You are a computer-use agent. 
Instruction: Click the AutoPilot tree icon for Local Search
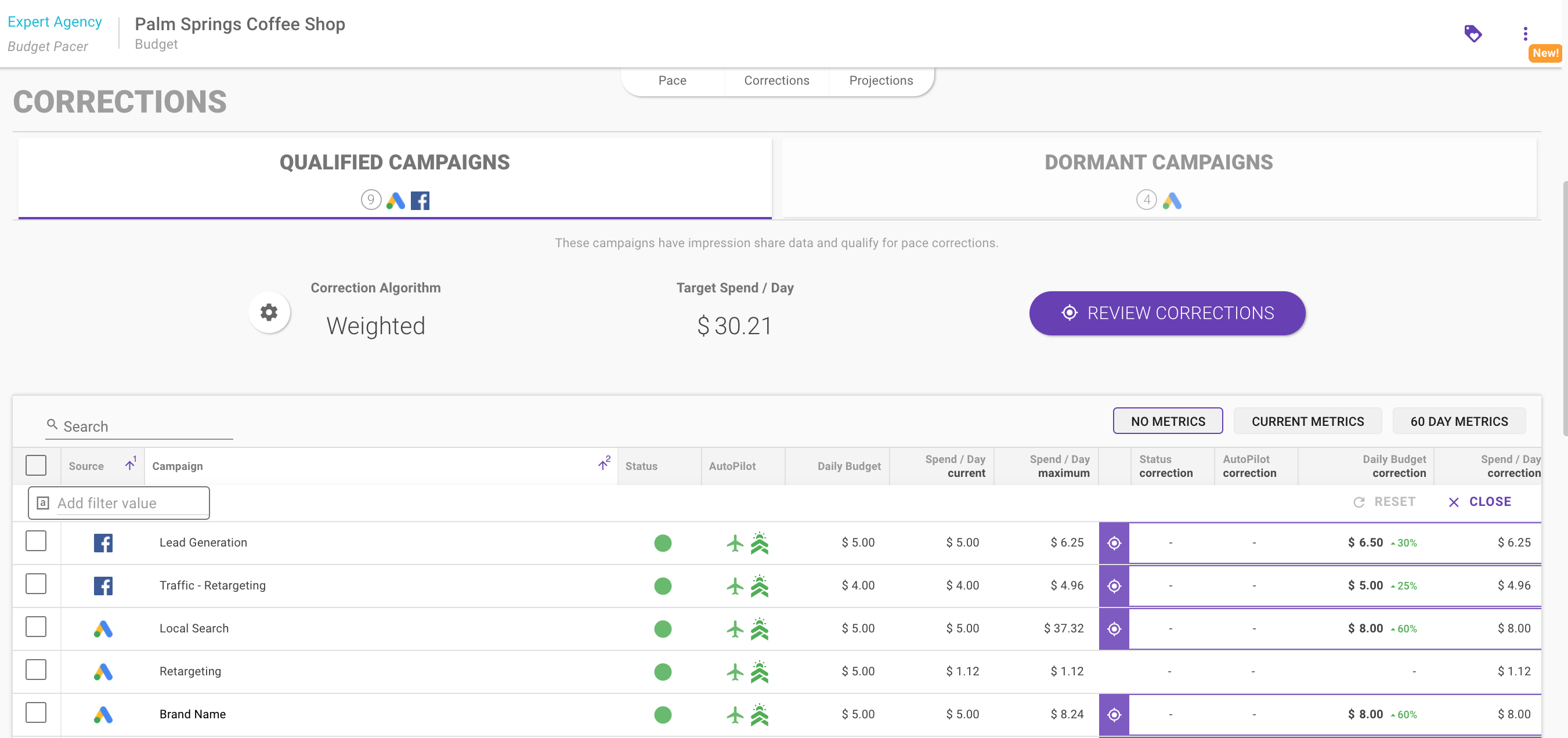760,628
